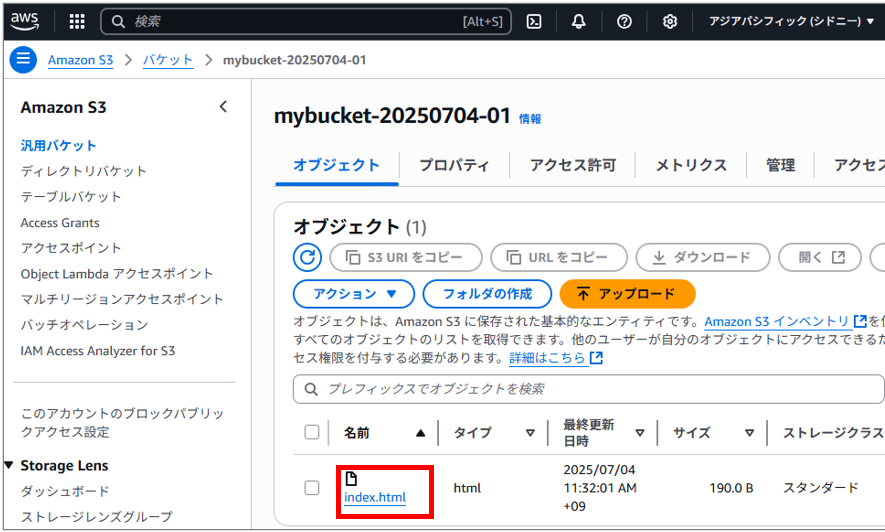
Task: Sort by 最終更新日時 column arrow
Action: pyautogui.click(x=639, y=433)
